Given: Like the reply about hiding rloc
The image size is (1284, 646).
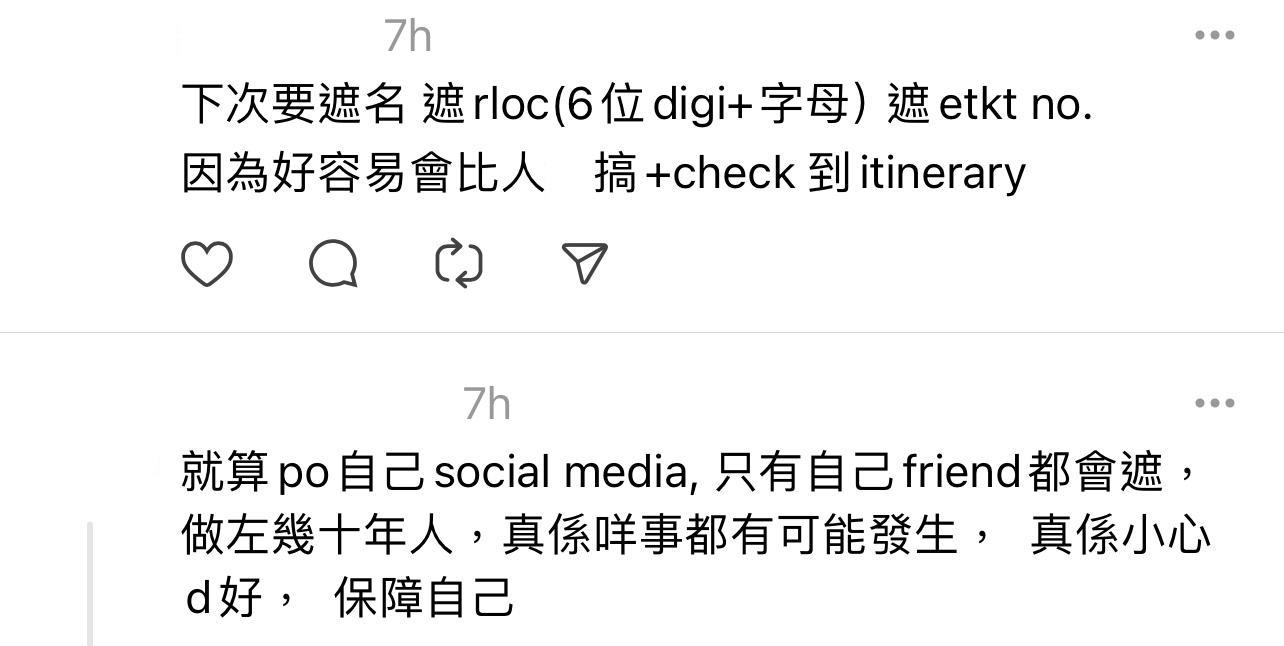Looking at the screenshot, I should [207, 264].
